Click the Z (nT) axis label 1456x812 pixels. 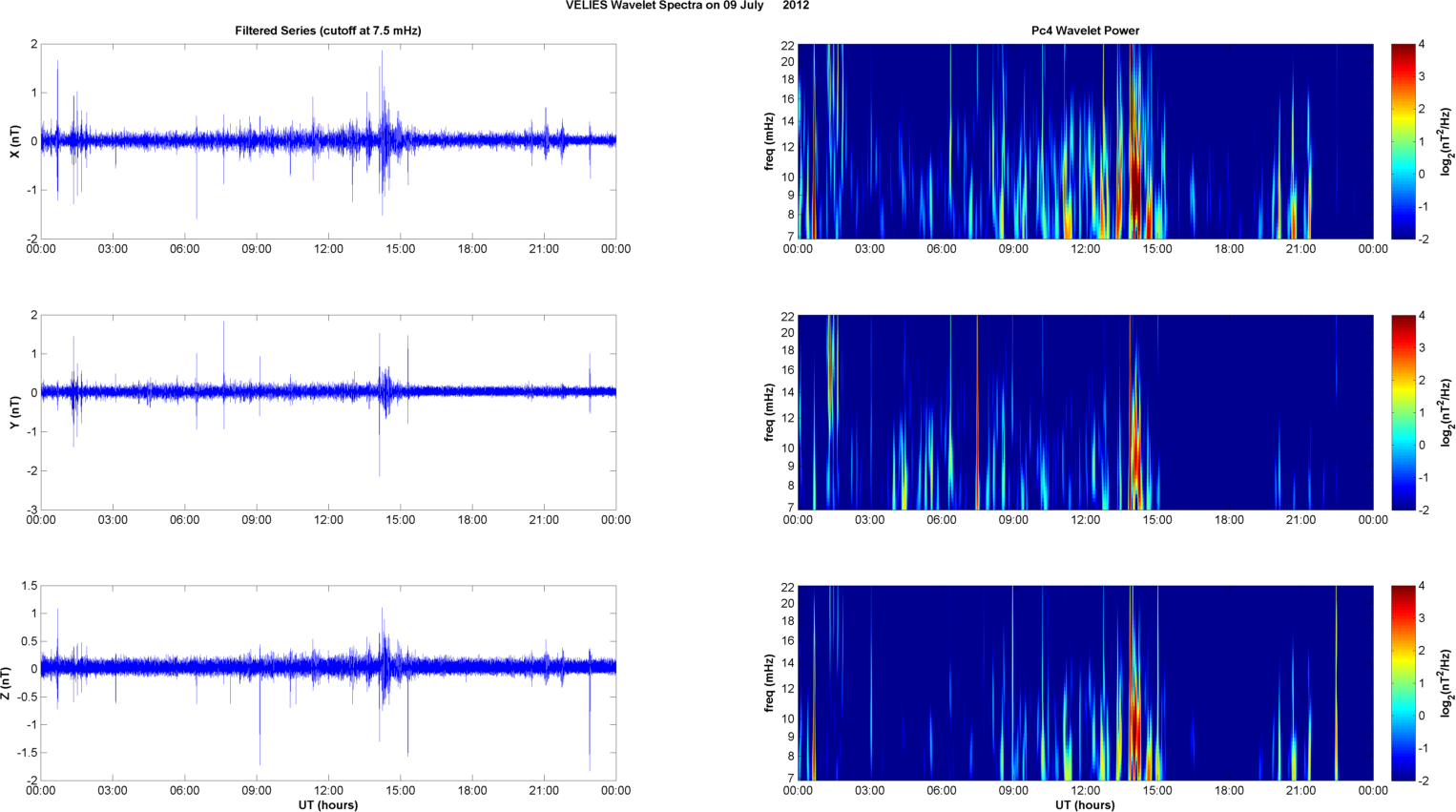click(x=7, y=683)
